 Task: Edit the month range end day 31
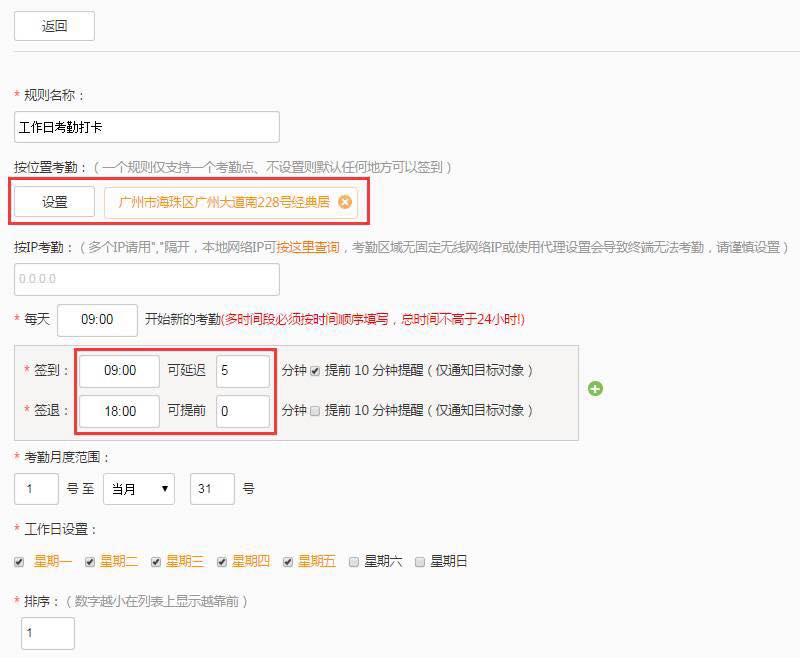coord(212,489)
